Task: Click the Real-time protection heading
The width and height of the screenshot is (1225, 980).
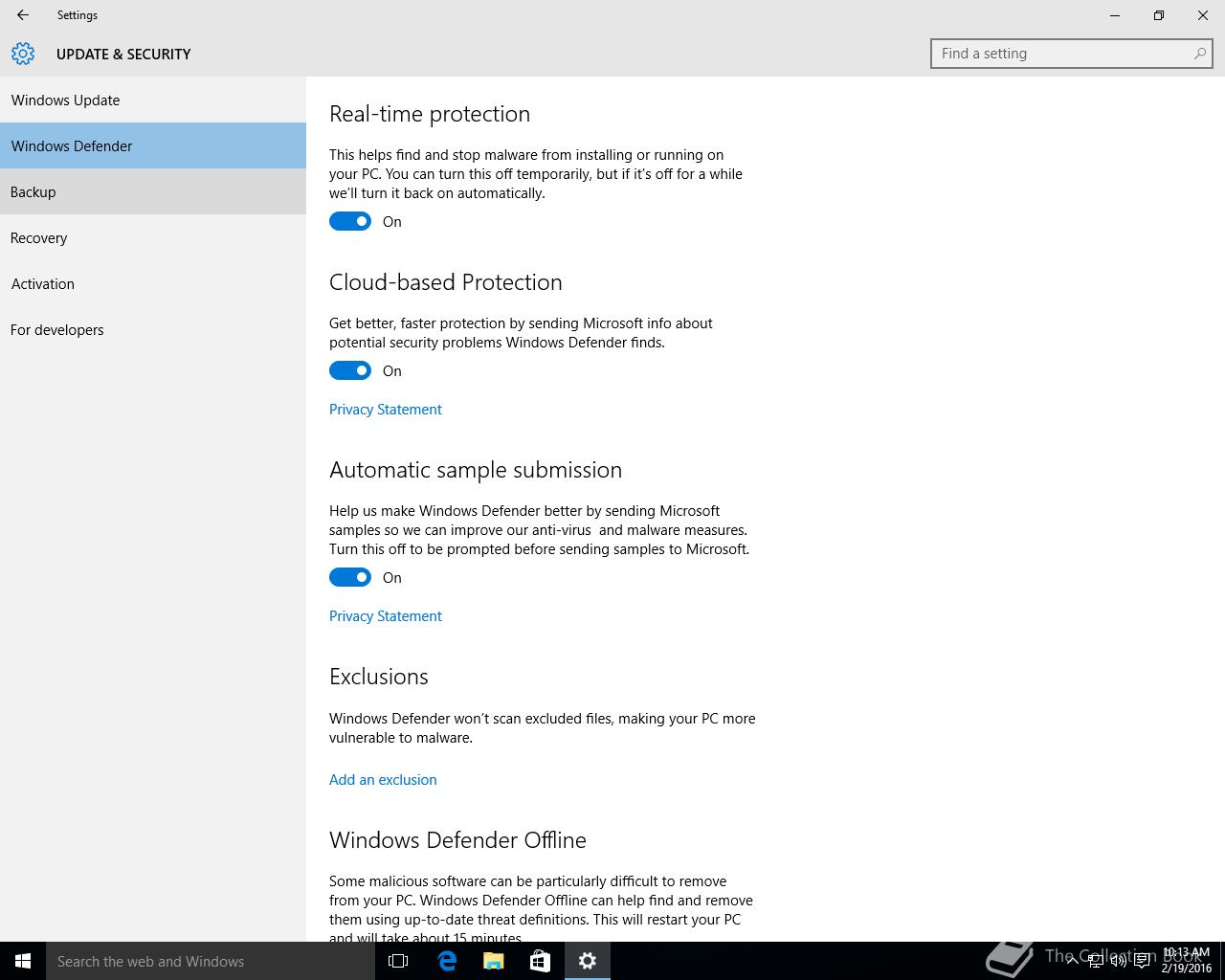Action: 430,114
